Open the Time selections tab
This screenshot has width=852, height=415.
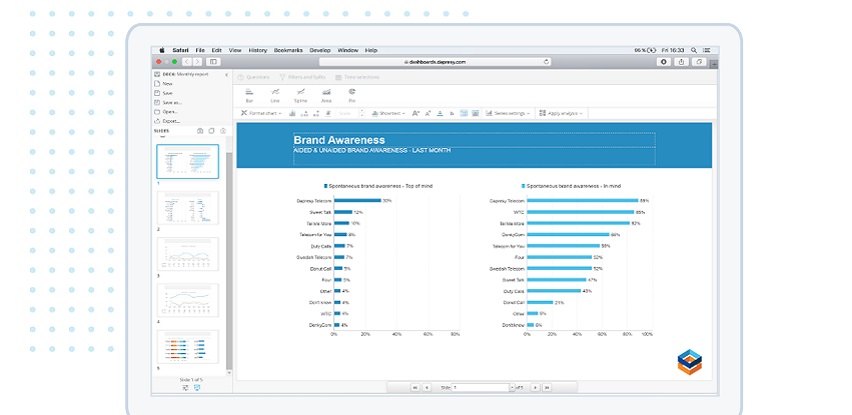(358, 77)
